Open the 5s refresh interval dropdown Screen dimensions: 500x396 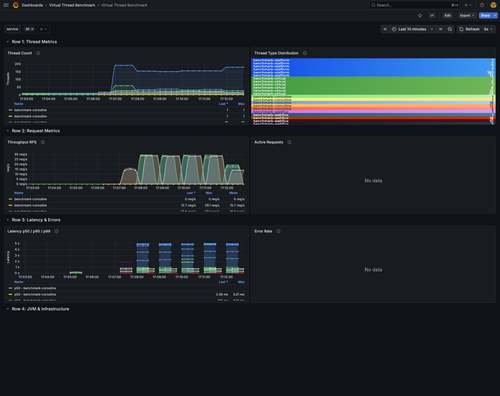(x=488, y=29)
